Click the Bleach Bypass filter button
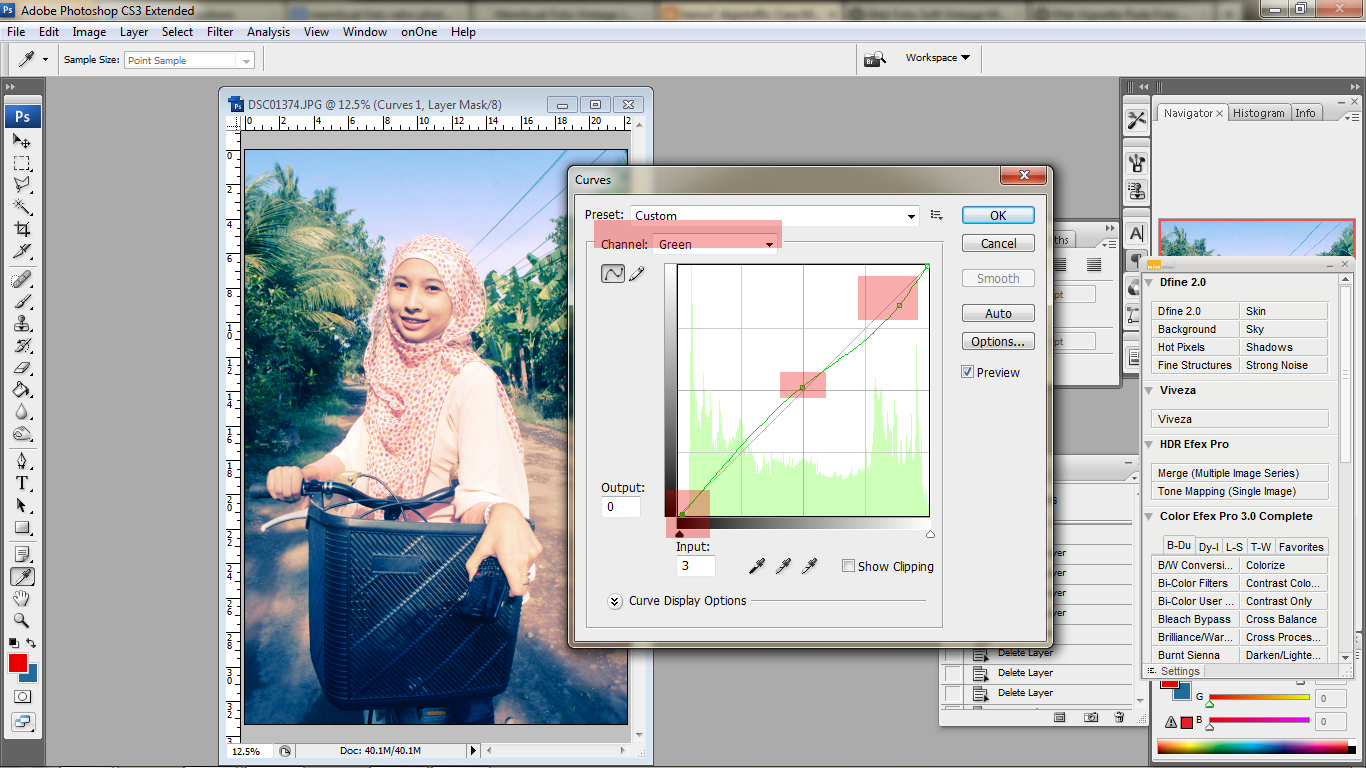The image size is (1366, 768). click(x=1195, y=619)
